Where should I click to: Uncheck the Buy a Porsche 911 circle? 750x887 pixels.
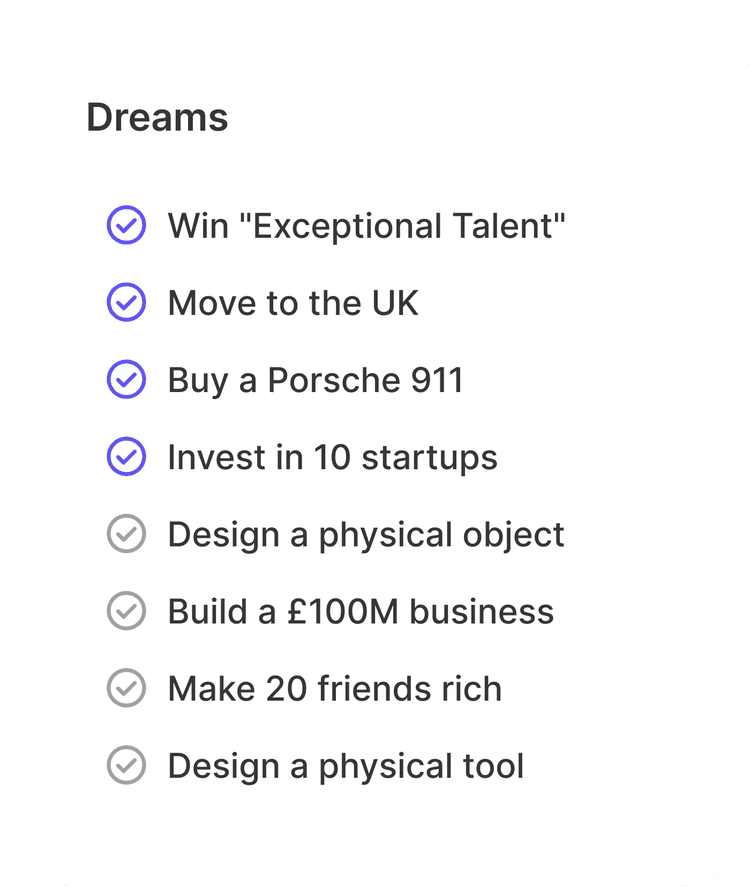coord(126,380)
